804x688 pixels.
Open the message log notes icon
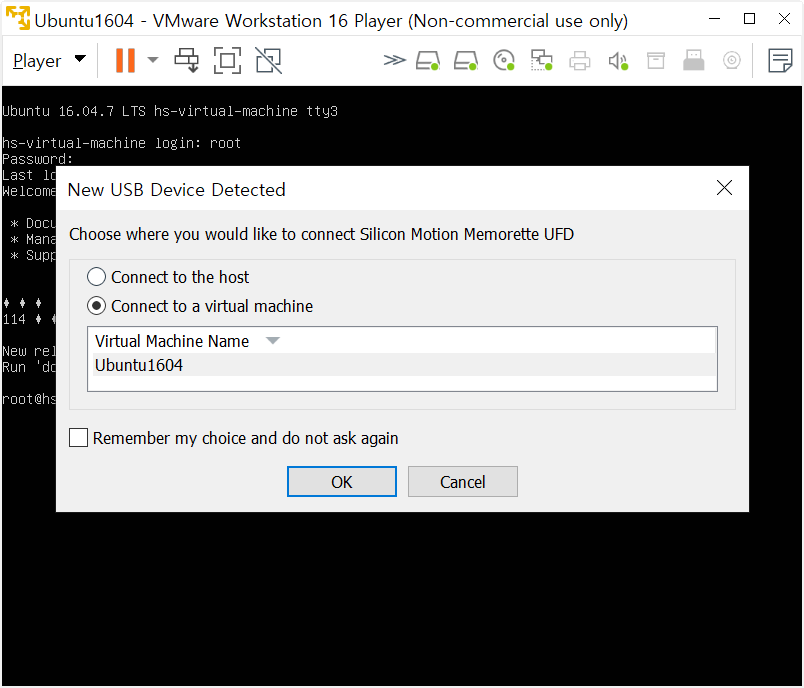780,60
